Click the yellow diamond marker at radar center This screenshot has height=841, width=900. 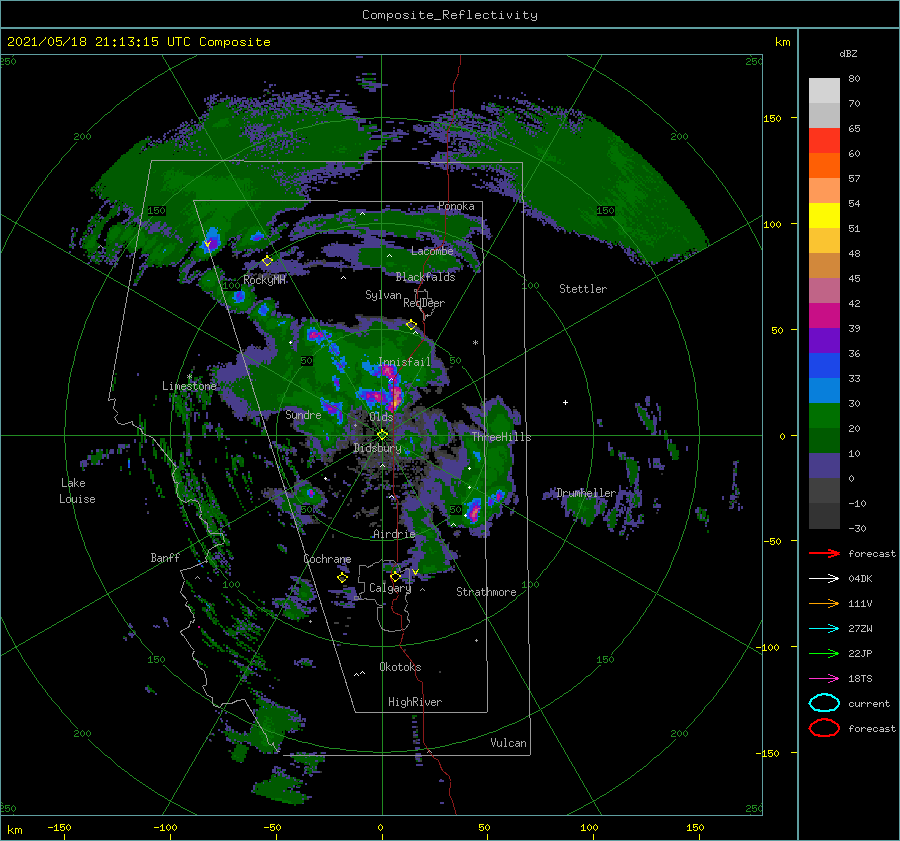pos(382,435)
